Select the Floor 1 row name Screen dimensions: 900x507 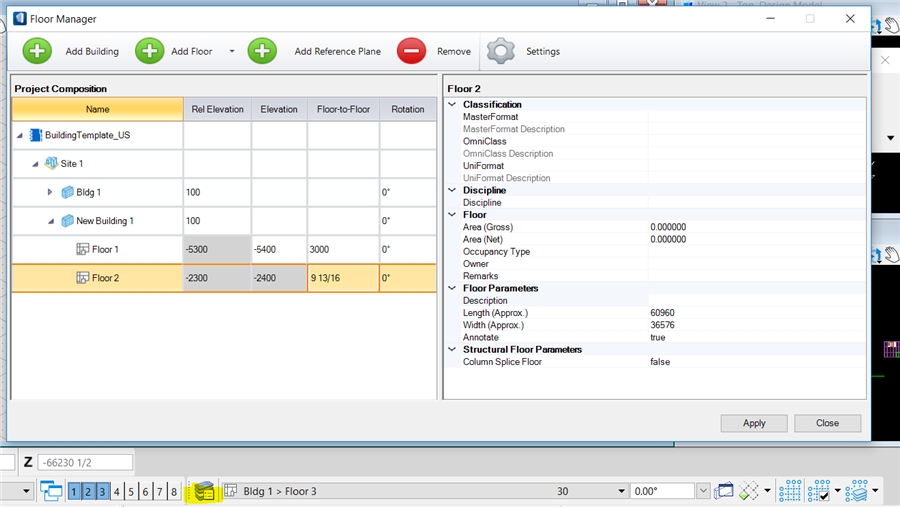105,249
